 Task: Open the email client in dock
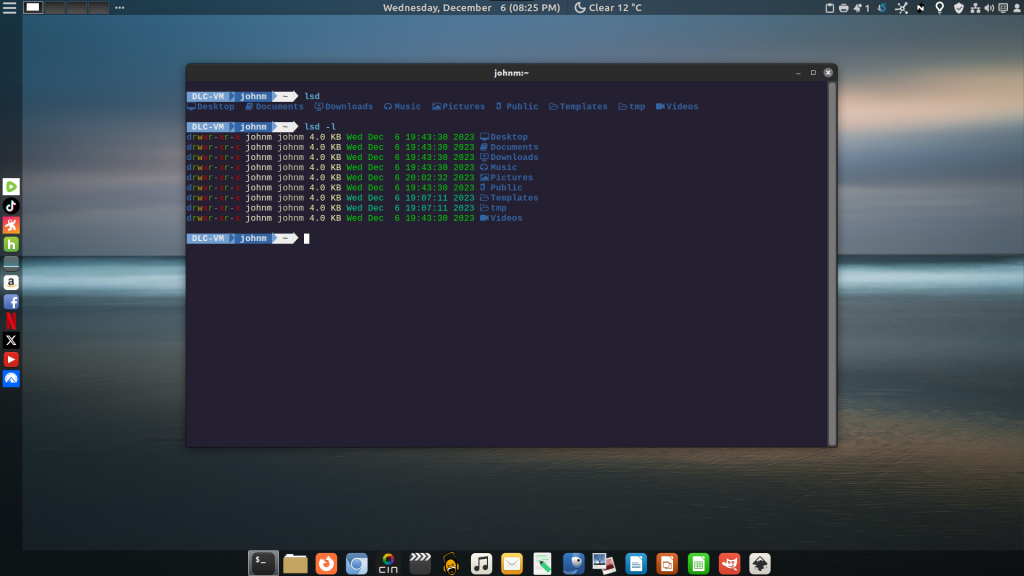[512, 564]
